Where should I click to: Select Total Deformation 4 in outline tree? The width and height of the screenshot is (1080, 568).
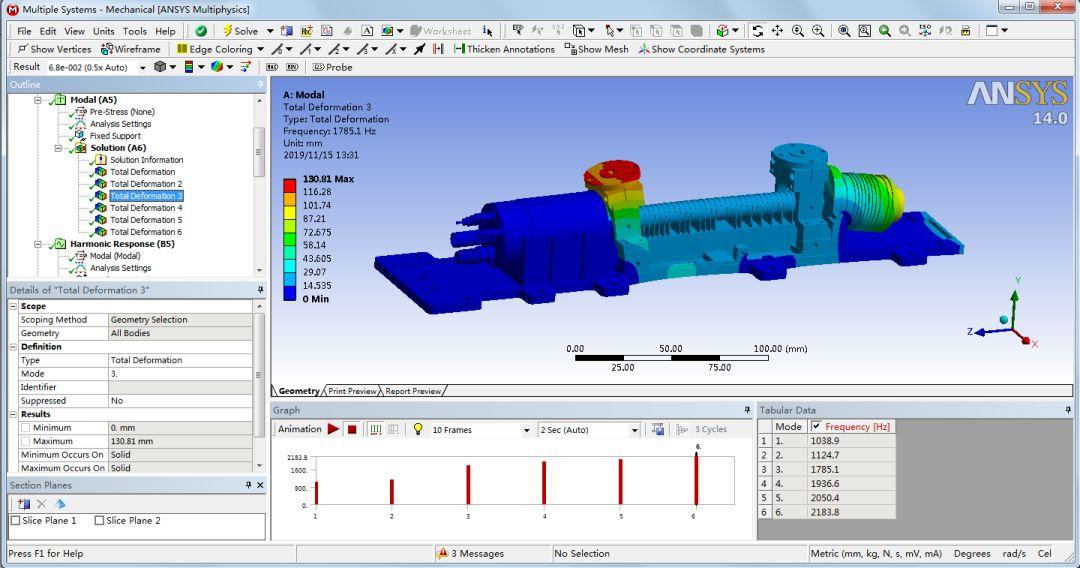(x=146, y=208)
